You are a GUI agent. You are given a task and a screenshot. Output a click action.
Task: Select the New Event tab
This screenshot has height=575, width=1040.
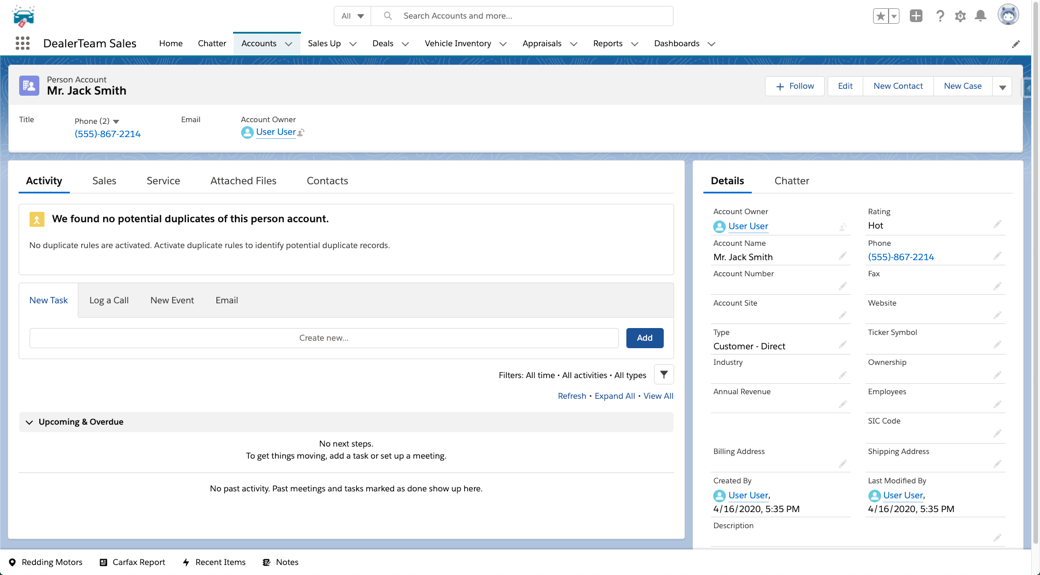pos(172,300)
